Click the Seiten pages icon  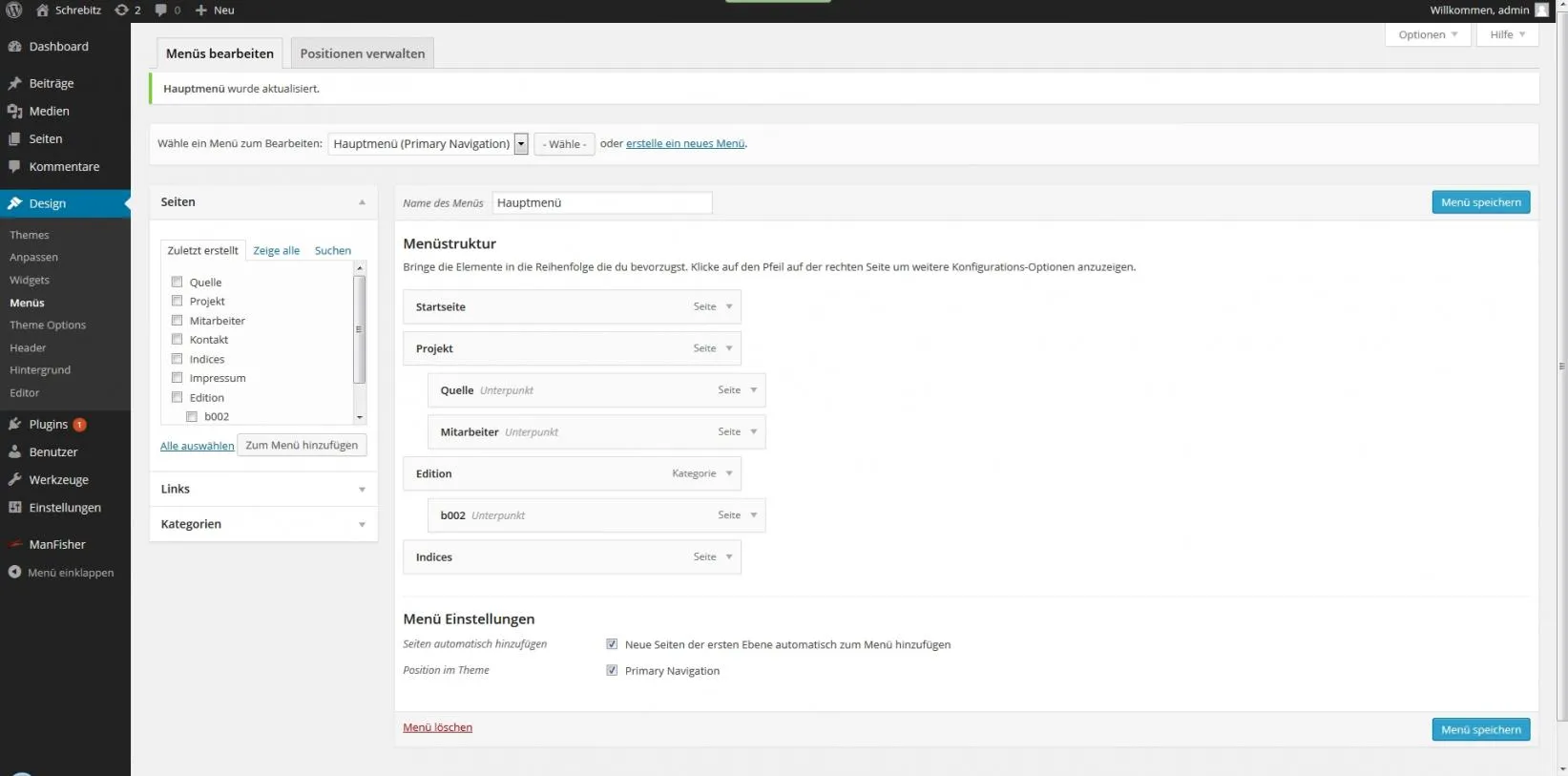click(x=14, y=138)
